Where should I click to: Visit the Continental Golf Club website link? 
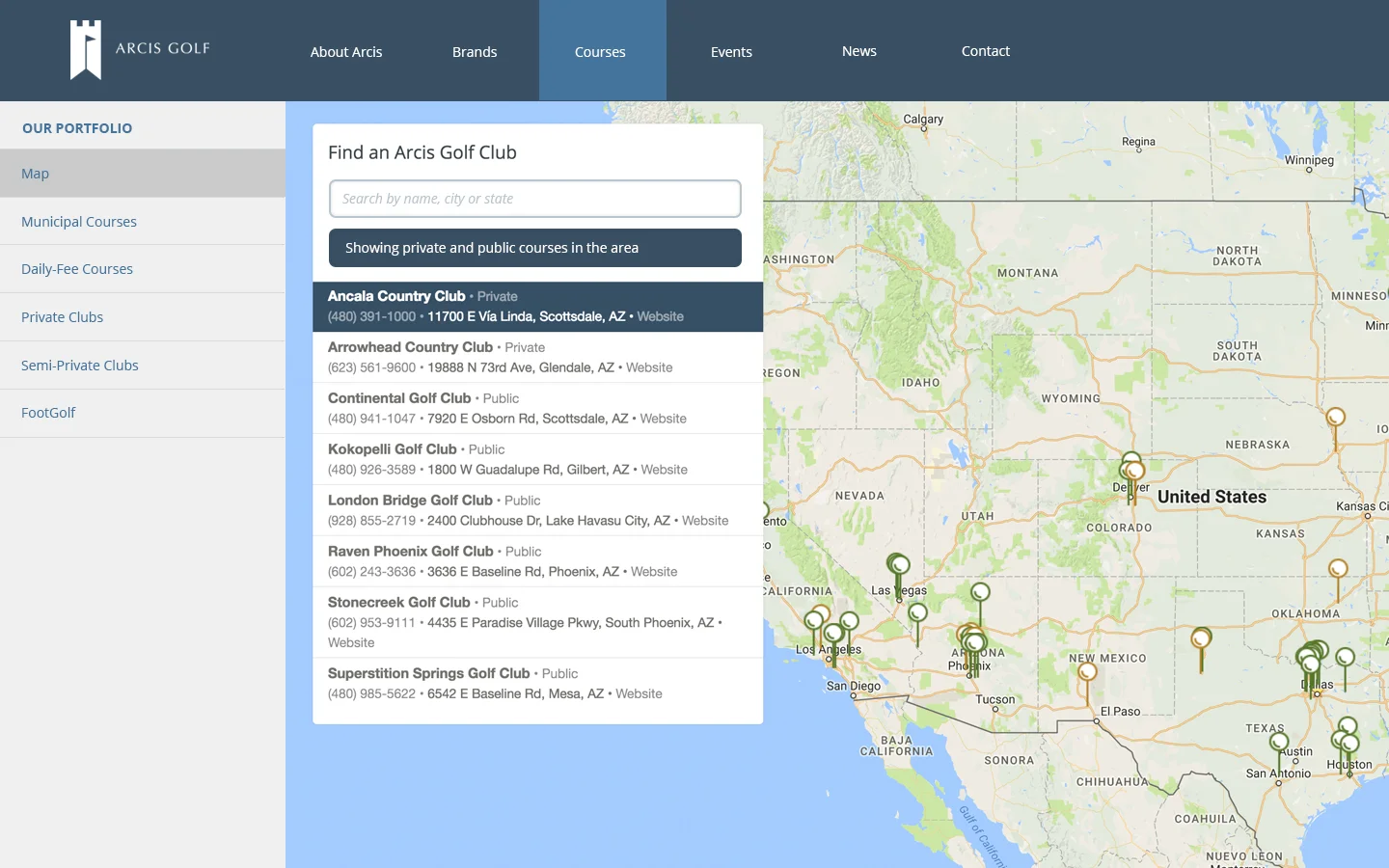click(x=664, y=419)
